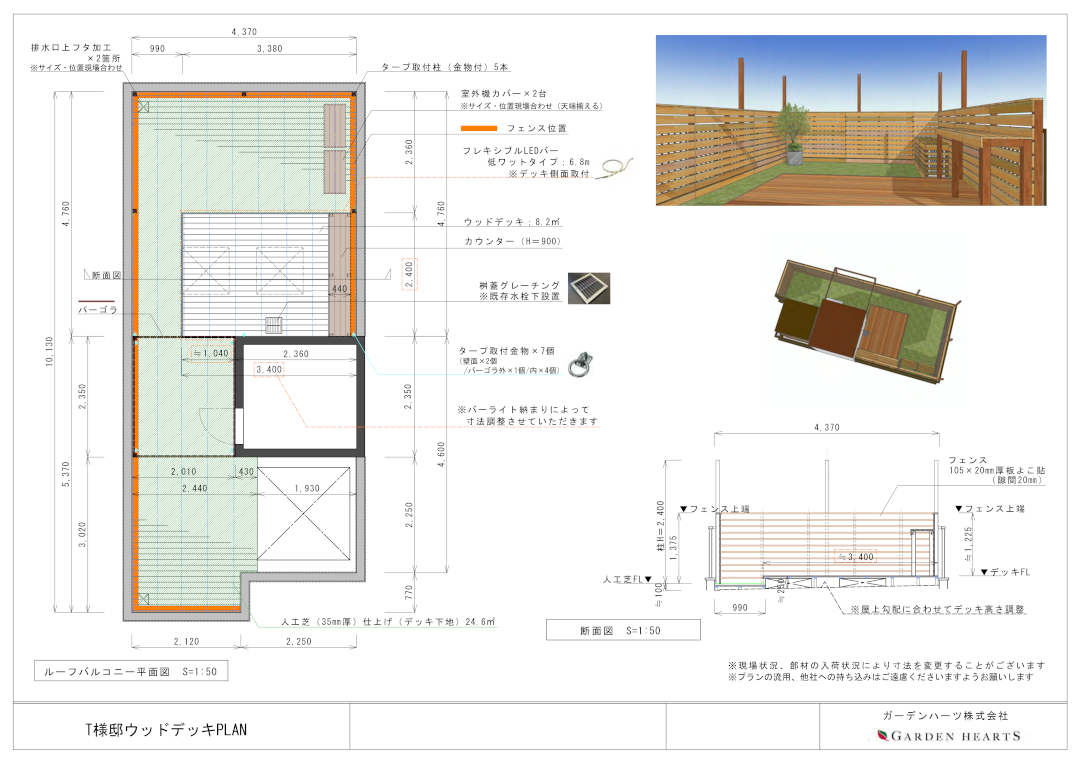
Task: Click the 'パーゴラ' legend label
Action: [x=97, y=311]
